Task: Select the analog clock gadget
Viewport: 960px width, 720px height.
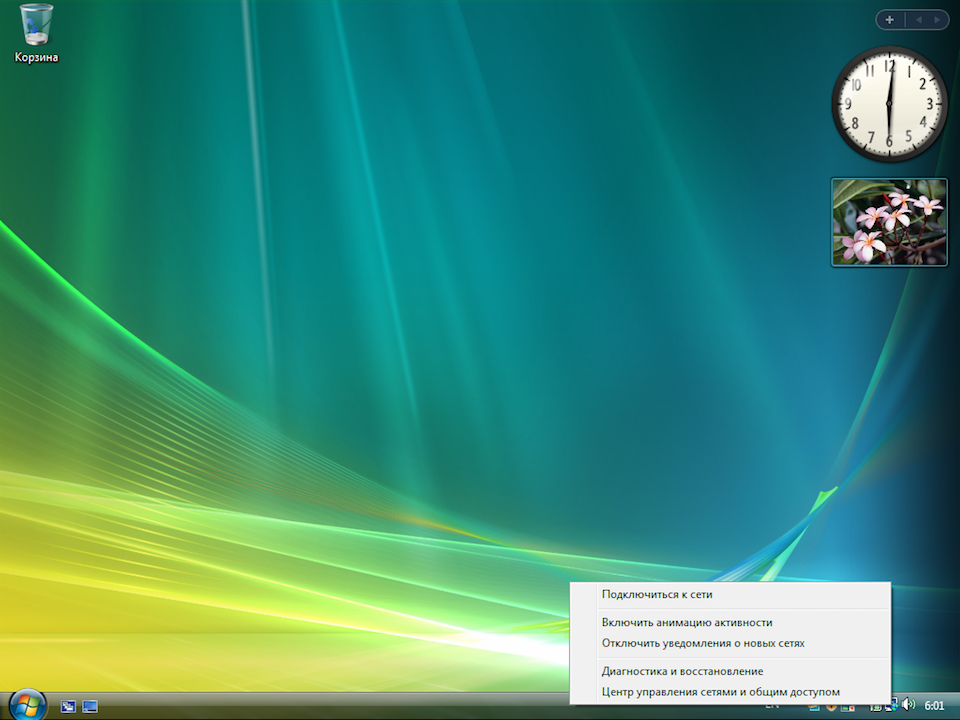Action: [889, 104]
